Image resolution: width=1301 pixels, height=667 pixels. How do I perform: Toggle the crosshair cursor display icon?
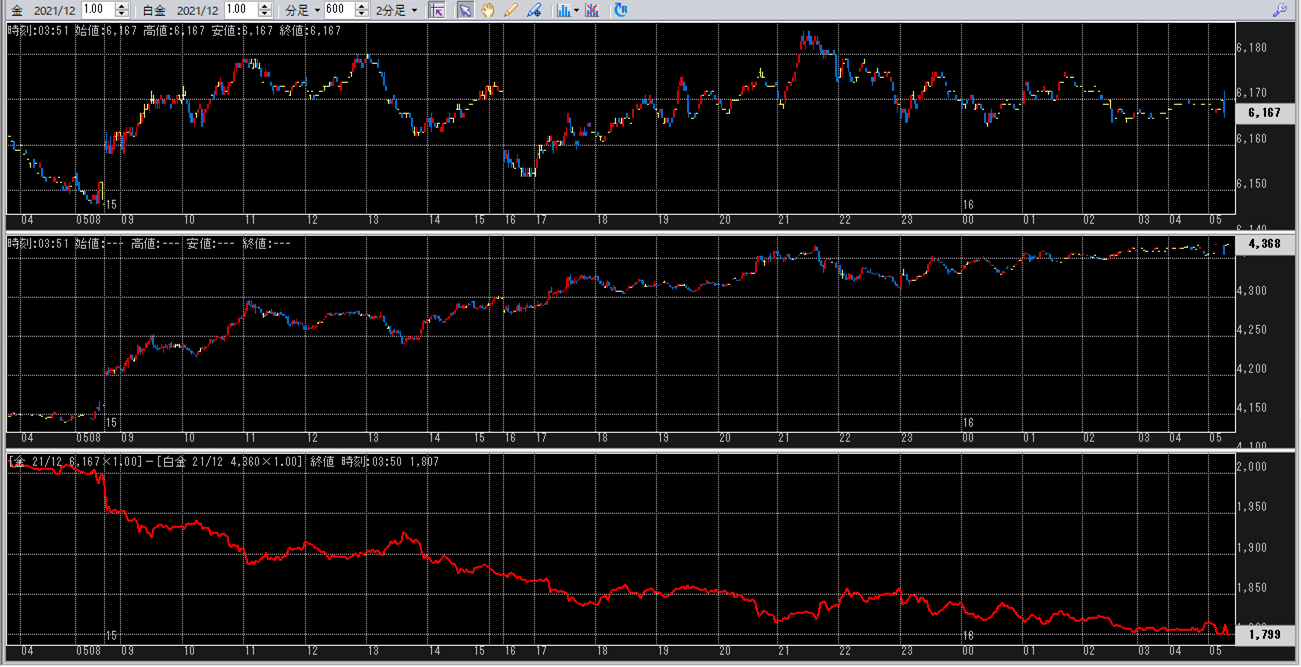(437, 10)
